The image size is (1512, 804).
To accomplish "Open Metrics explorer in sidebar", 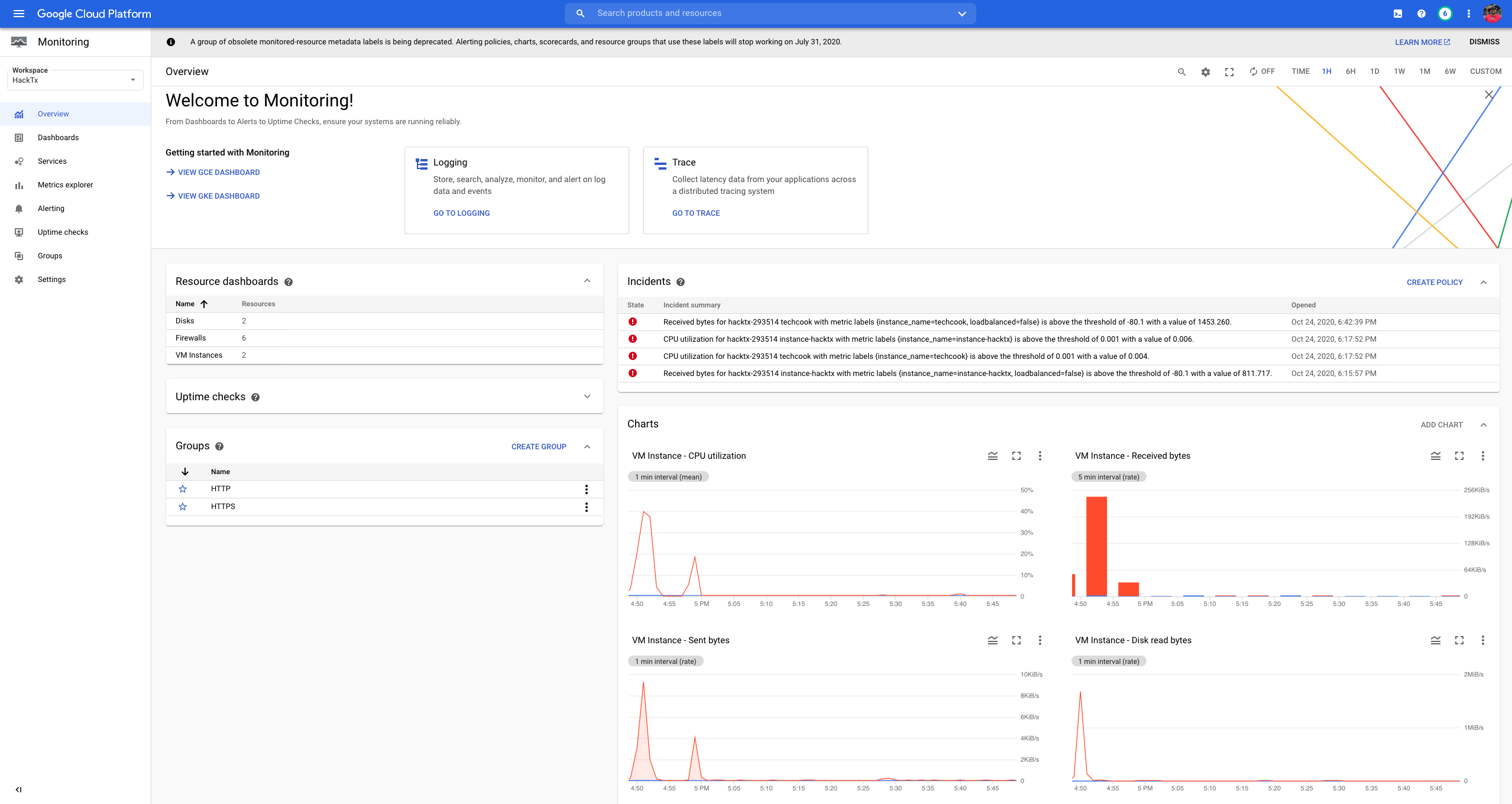I will click(x=65, y=185).
